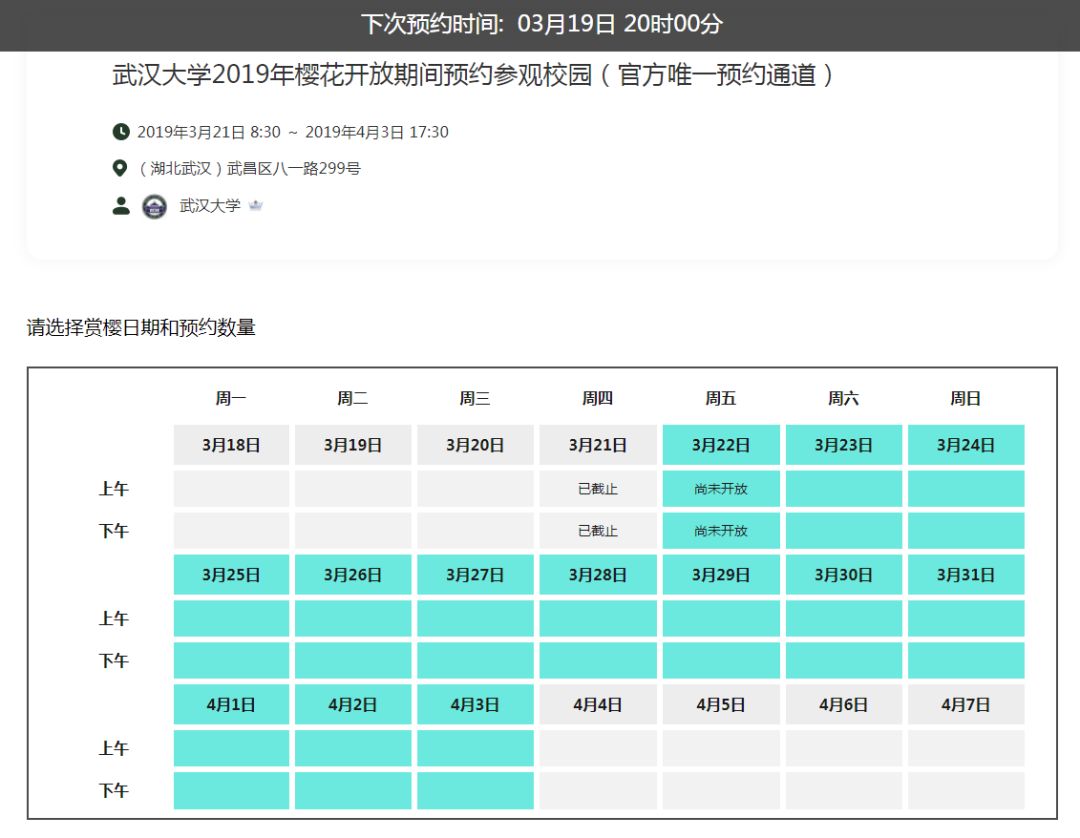Click the disabled 3月19日 date header
This screenshot has width=1080, height=838.
coord(353,445)
